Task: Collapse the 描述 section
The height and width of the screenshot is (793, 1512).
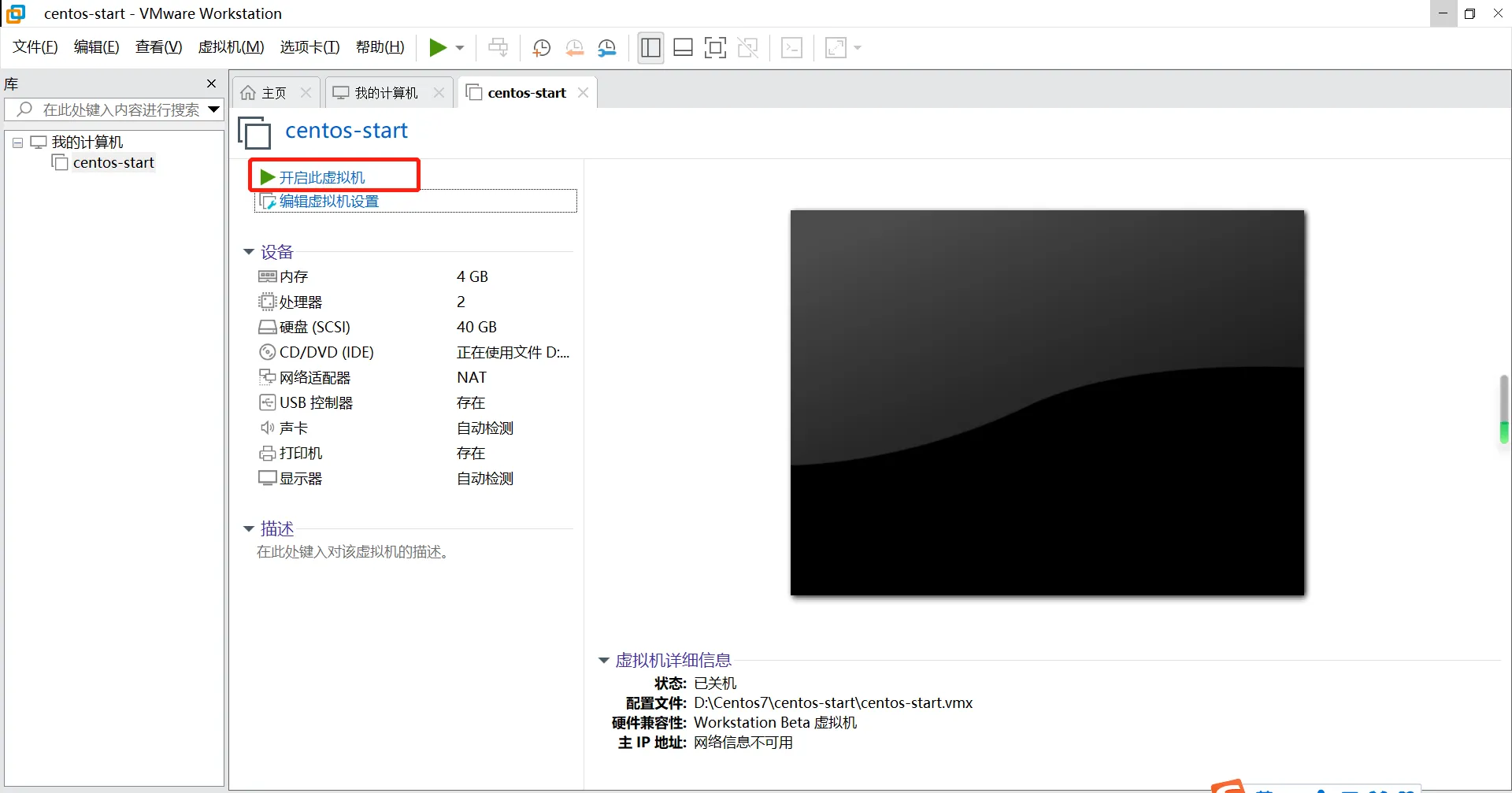Action: pyautogui.click(x=248, y=529)
